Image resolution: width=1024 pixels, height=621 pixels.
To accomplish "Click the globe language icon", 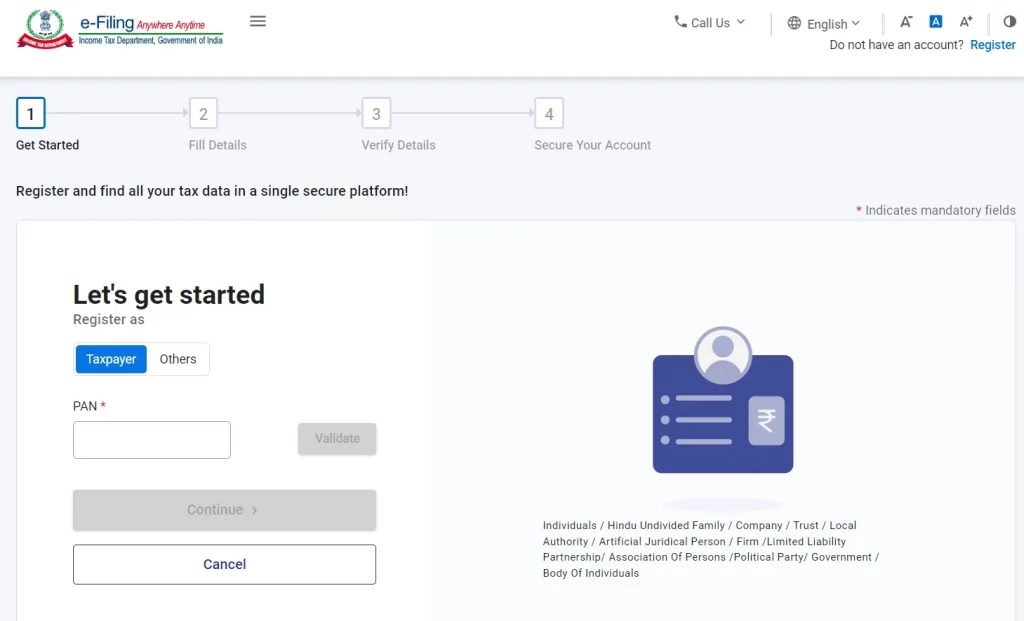I will [x=793, y=23].
